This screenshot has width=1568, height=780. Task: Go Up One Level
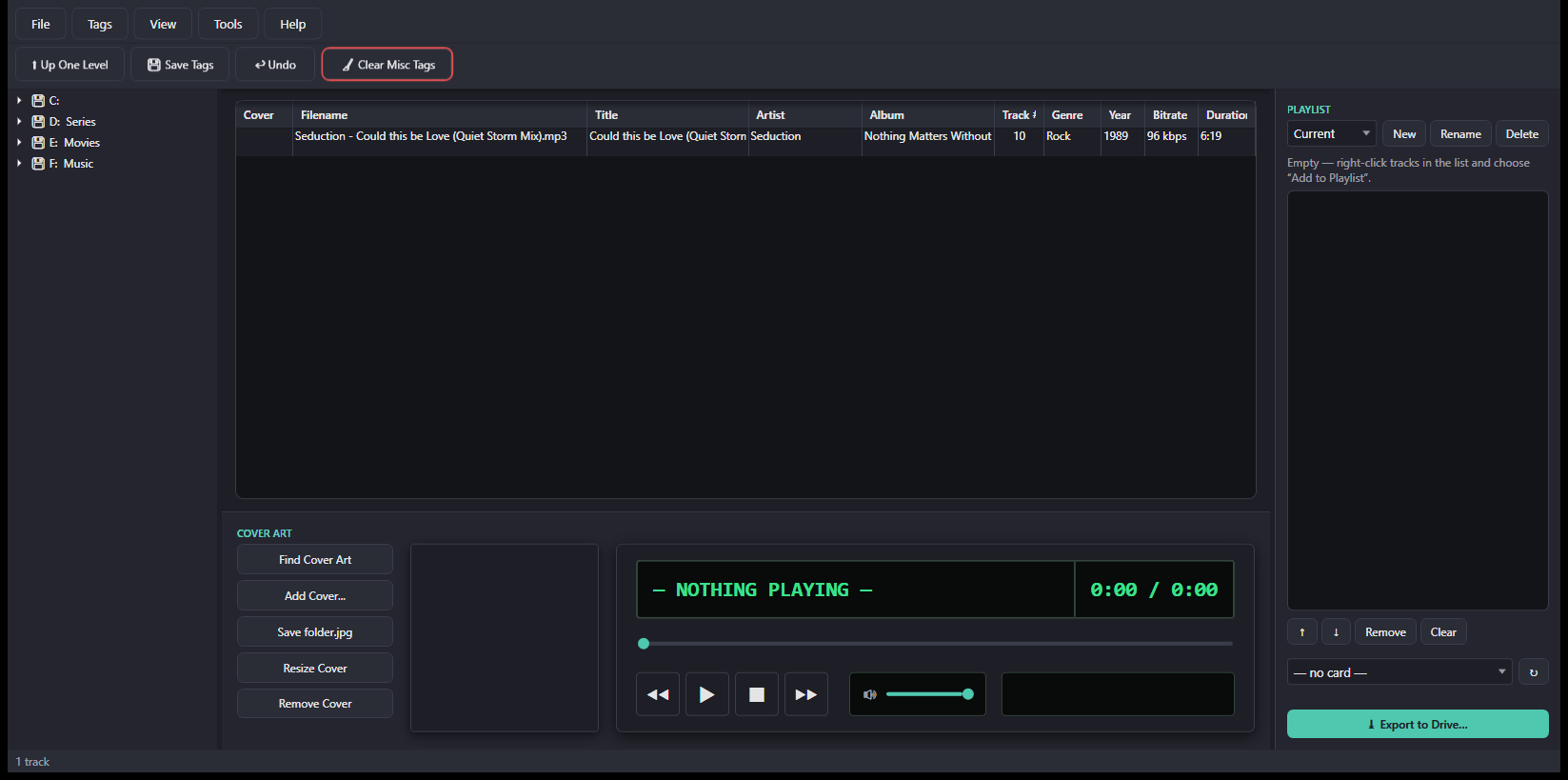pos(70,65)
